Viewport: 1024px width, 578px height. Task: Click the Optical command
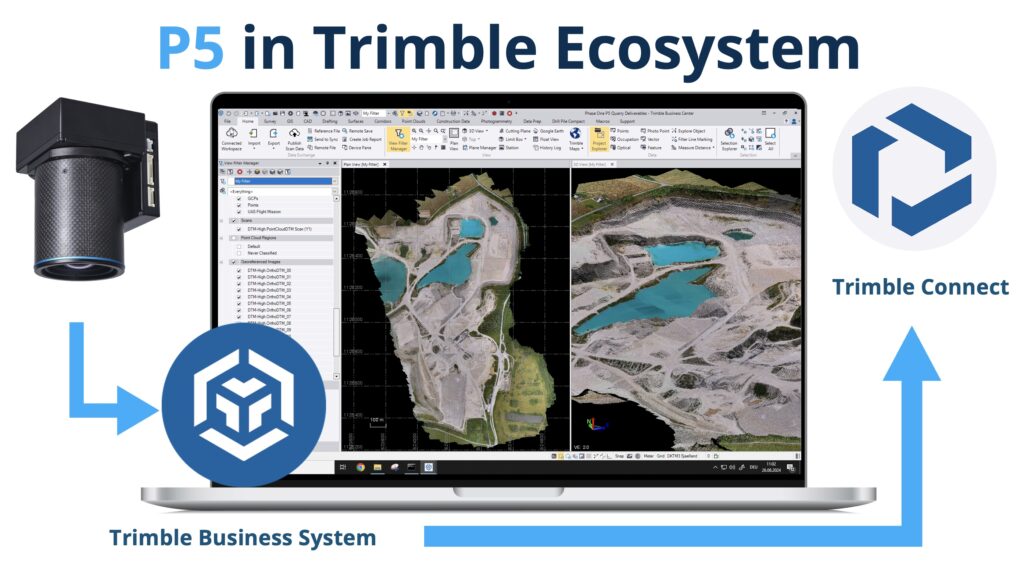(x=621, y=148)
